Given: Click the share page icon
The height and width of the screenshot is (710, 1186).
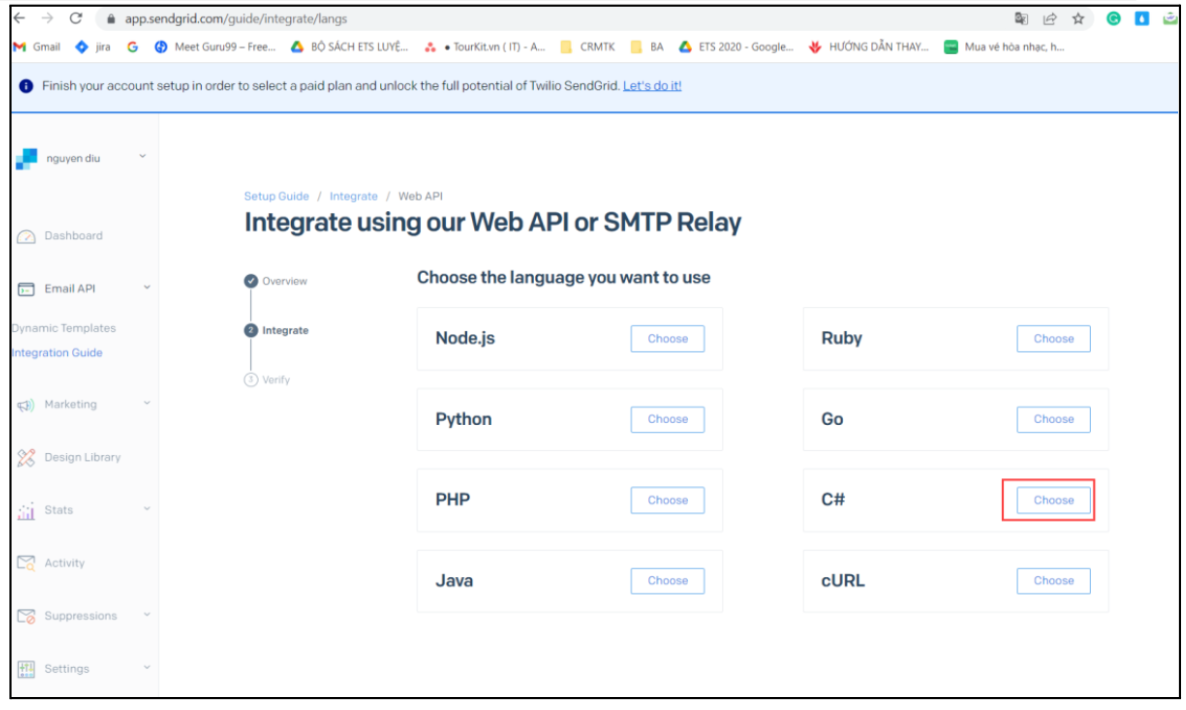Looking at the screenshot, I should tap(1050, 19).
